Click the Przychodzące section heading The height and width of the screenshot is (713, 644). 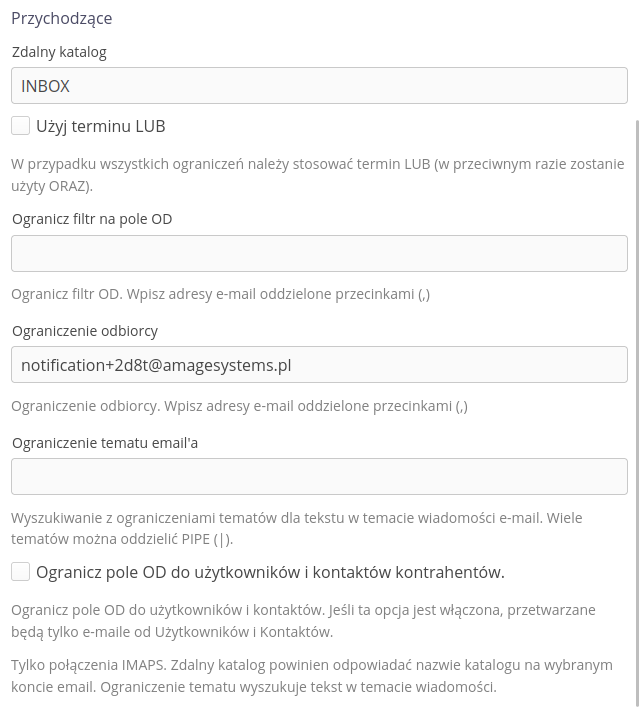click(62, 18)
